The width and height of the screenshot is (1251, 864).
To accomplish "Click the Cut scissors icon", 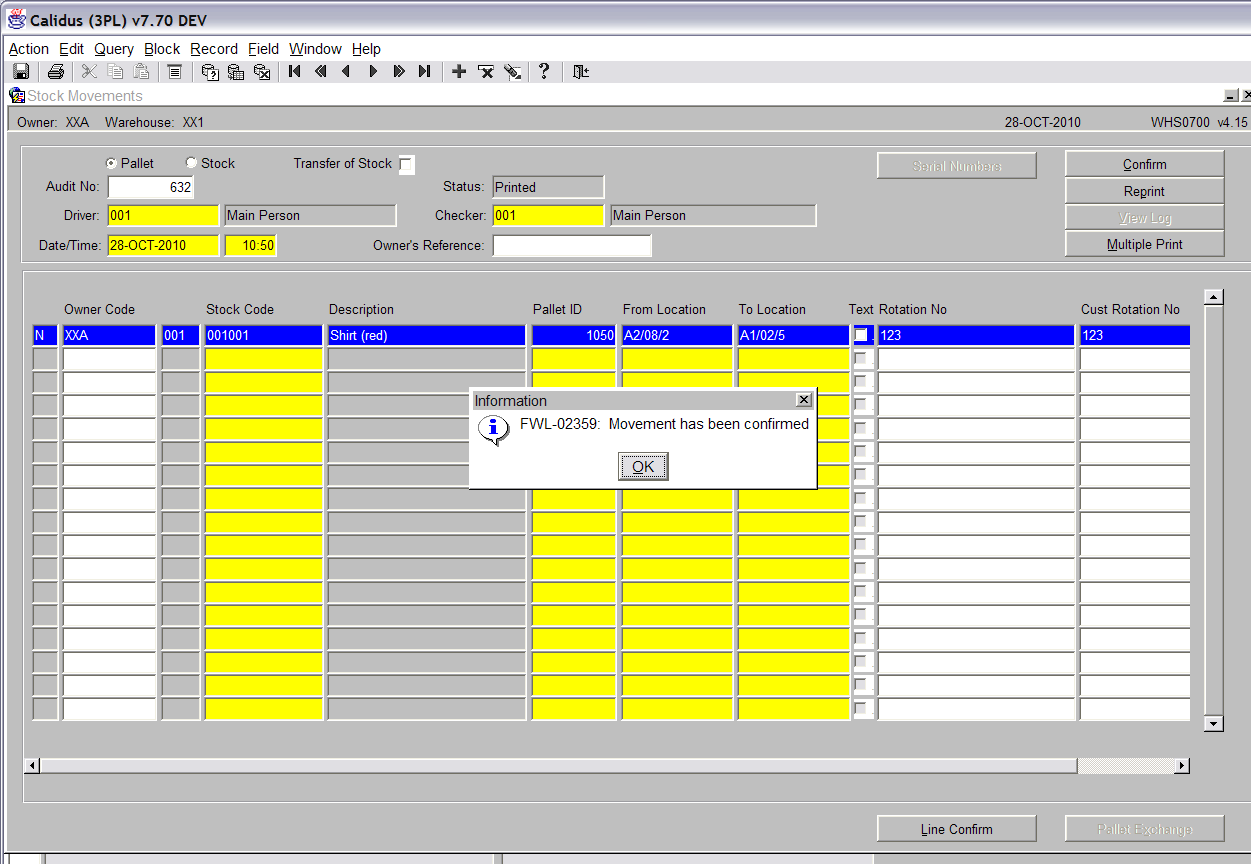I will (89, 71).
